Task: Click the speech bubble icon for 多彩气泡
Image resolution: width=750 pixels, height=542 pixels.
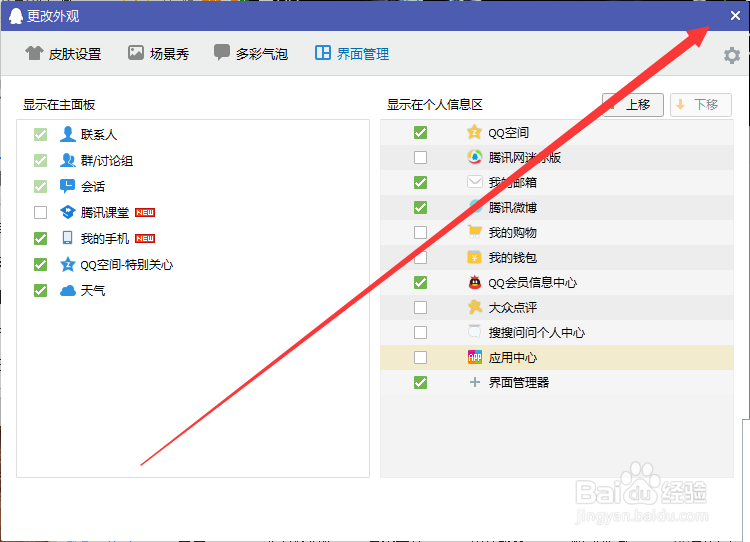Action: (x=221, y=52)
